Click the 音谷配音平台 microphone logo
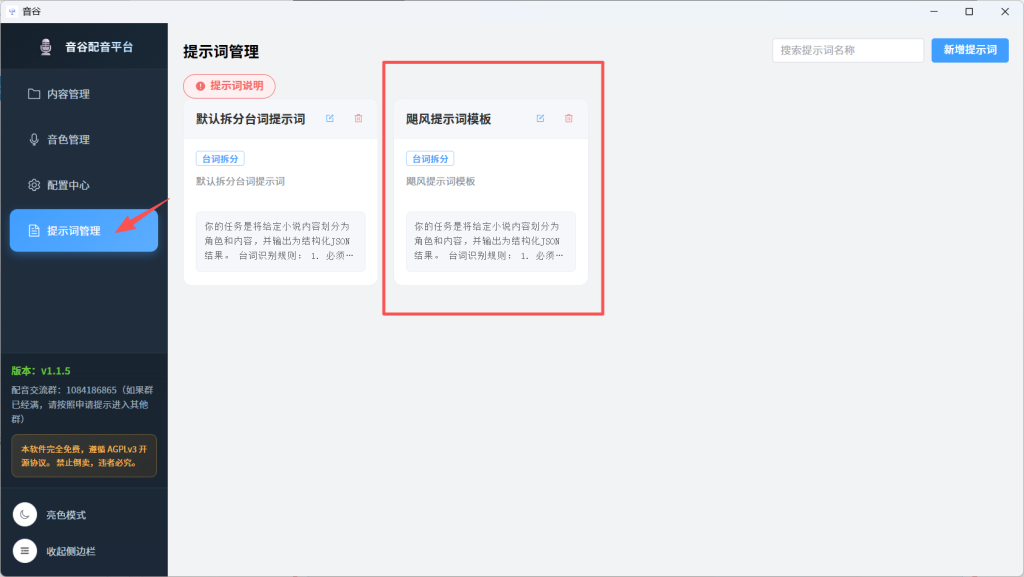Viewport: 1024px width, 577px height. pos(46,47)
